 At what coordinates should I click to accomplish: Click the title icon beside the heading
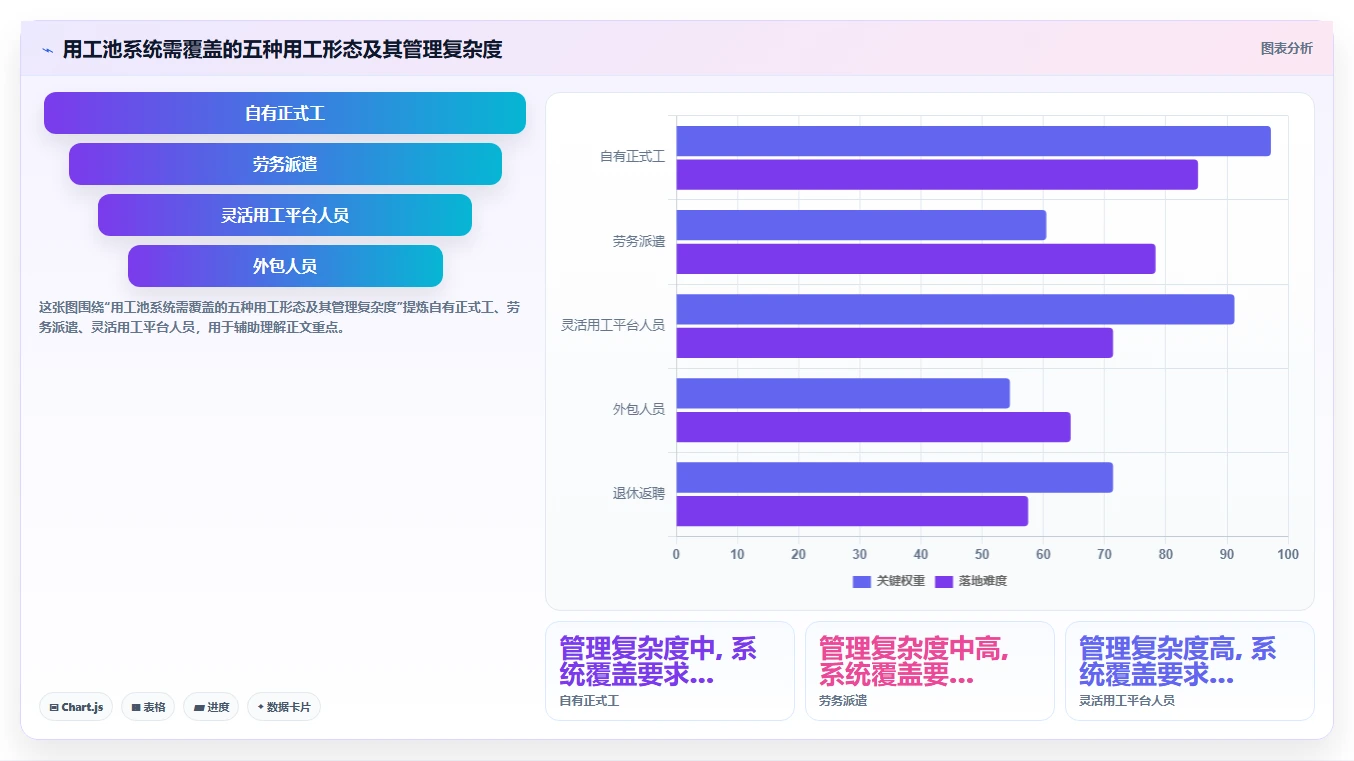pyautogui.click(x=47, y=49)
